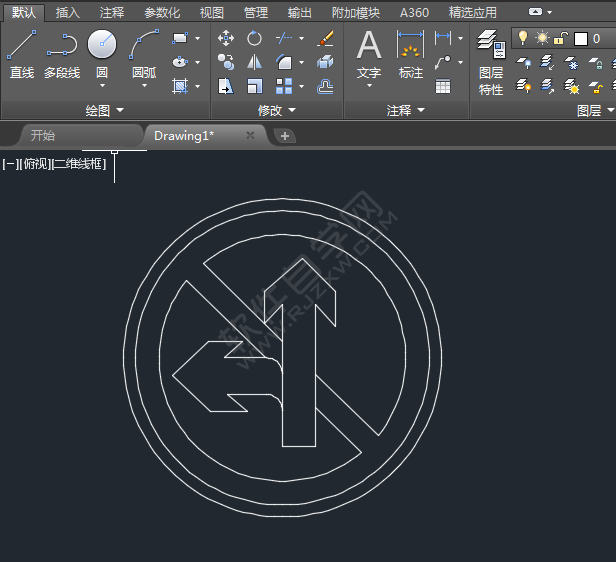Add a new drawing tab

(285, 136)
